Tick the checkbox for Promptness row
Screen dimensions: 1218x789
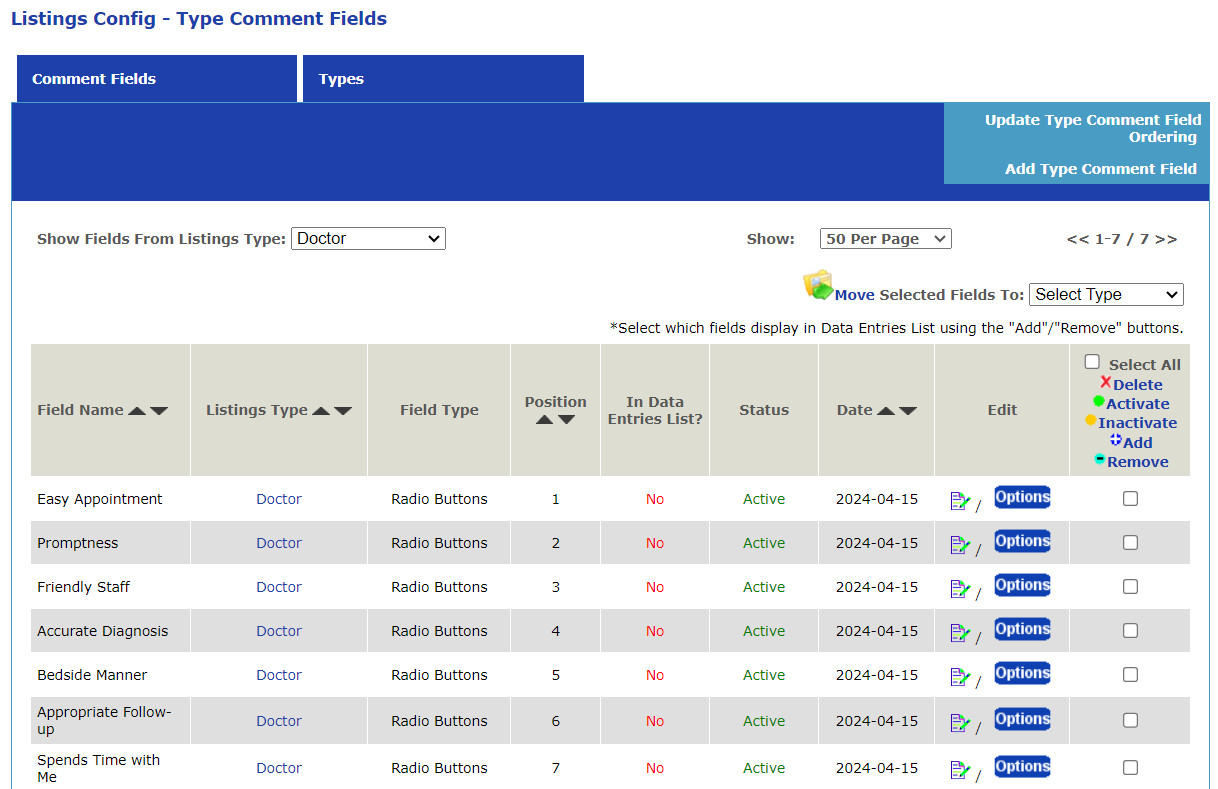click(x=1130, y=543)
